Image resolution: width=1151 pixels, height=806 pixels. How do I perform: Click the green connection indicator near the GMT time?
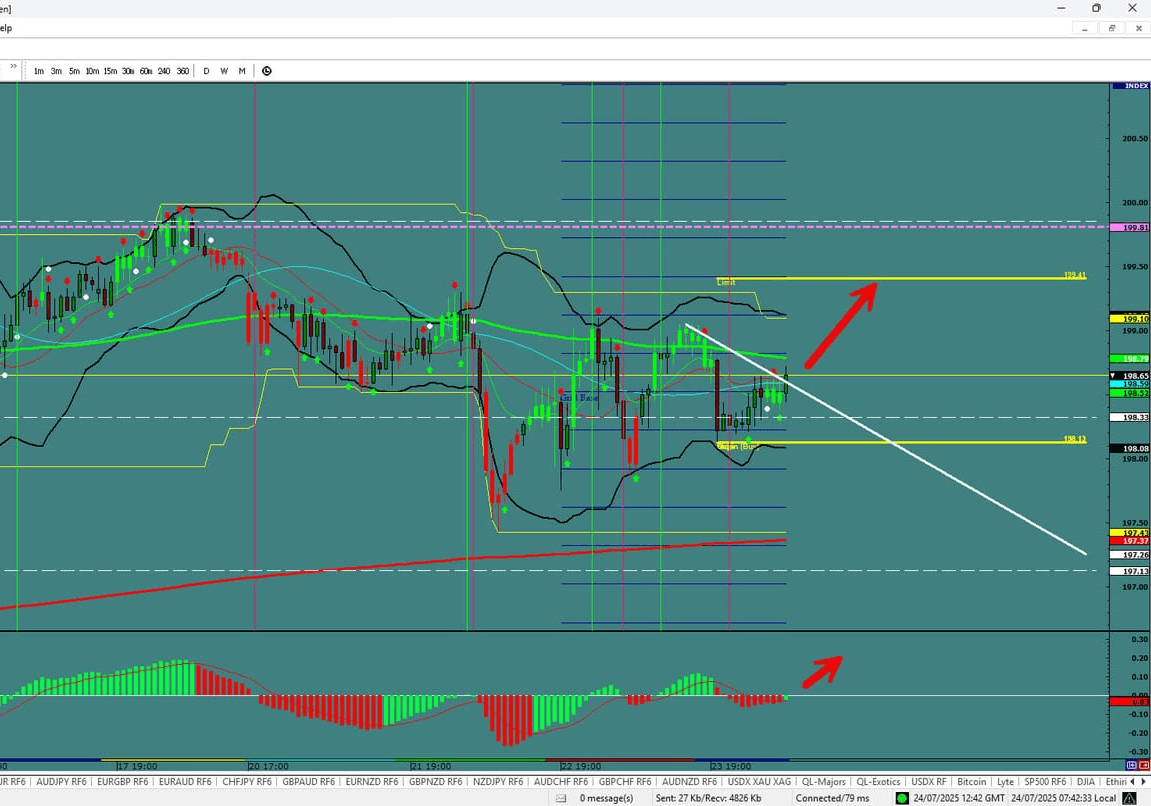point(903,798)
